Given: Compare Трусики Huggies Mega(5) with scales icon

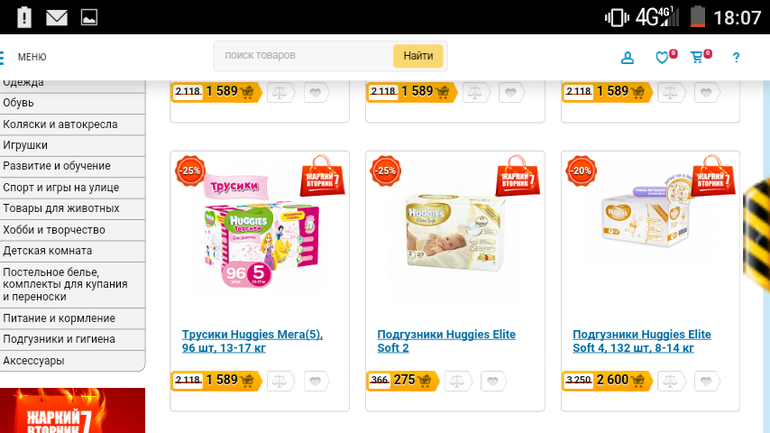Looking at the screenshot, I should tap(280, 381).
